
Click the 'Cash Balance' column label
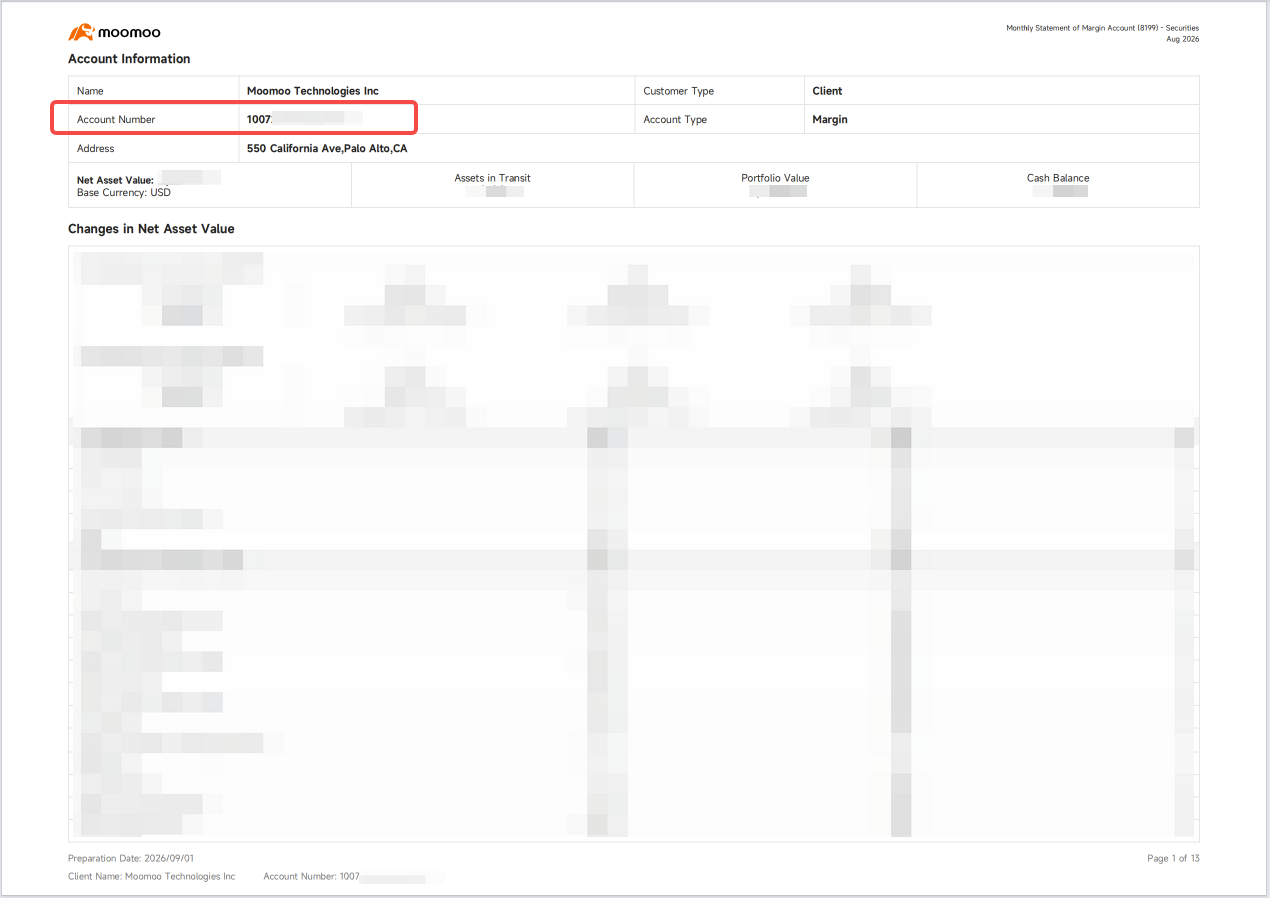pos(1058,178)
